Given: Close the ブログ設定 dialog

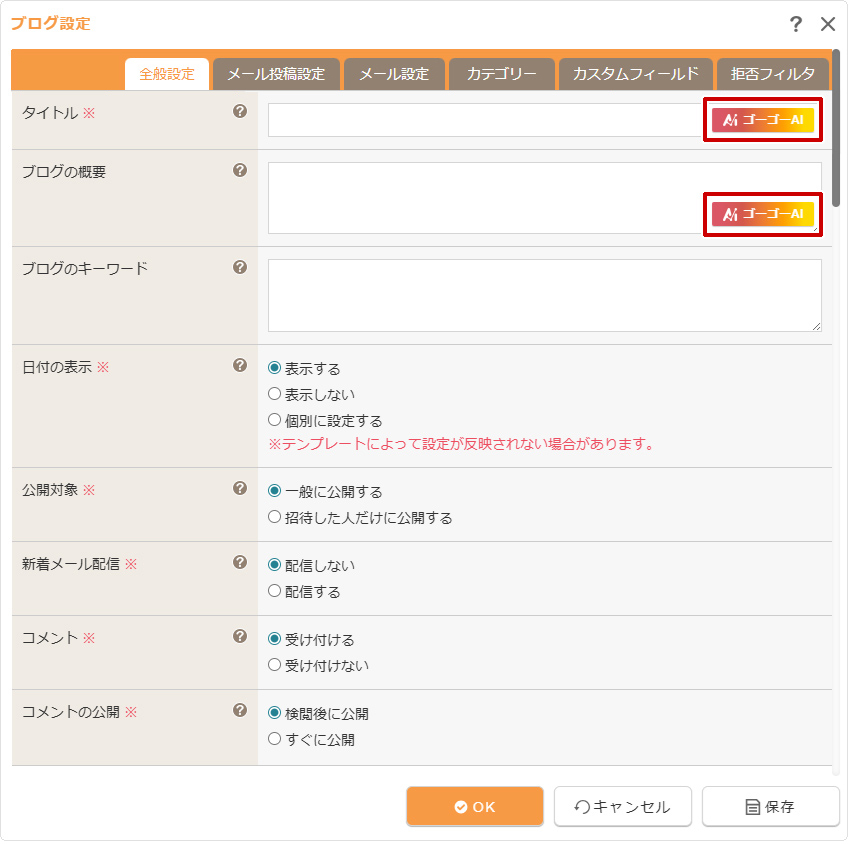Looking at the screenshot, I should [827, 24].
